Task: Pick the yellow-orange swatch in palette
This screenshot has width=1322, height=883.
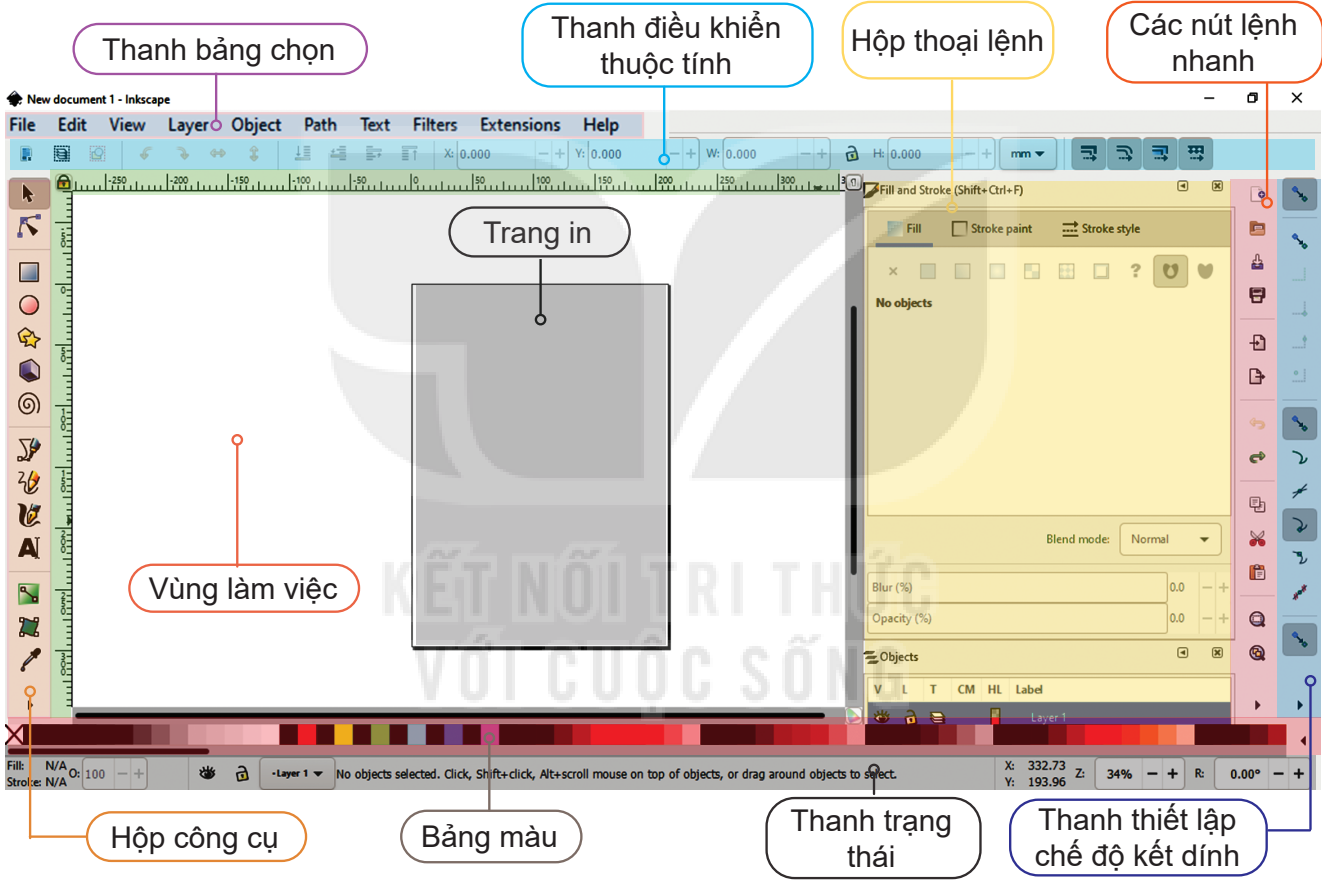Action: pyautogui.click(x=343, y=735)
